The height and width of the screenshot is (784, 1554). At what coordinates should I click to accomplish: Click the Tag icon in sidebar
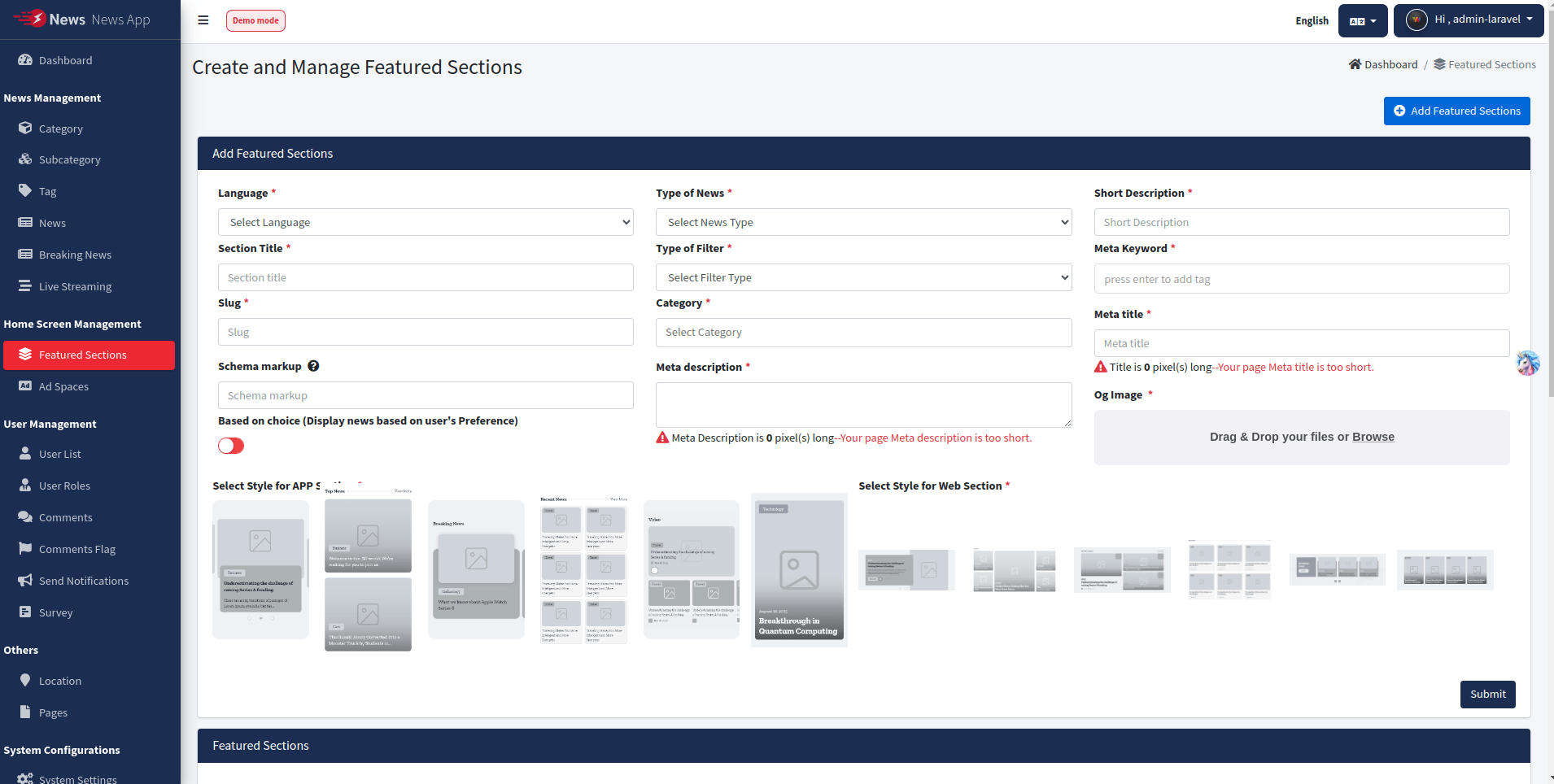25,191
